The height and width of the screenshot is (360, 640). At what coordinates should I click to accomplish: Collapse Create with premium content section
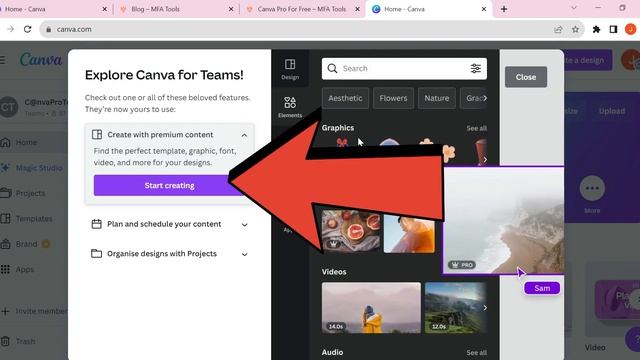[x=244, y=135]
